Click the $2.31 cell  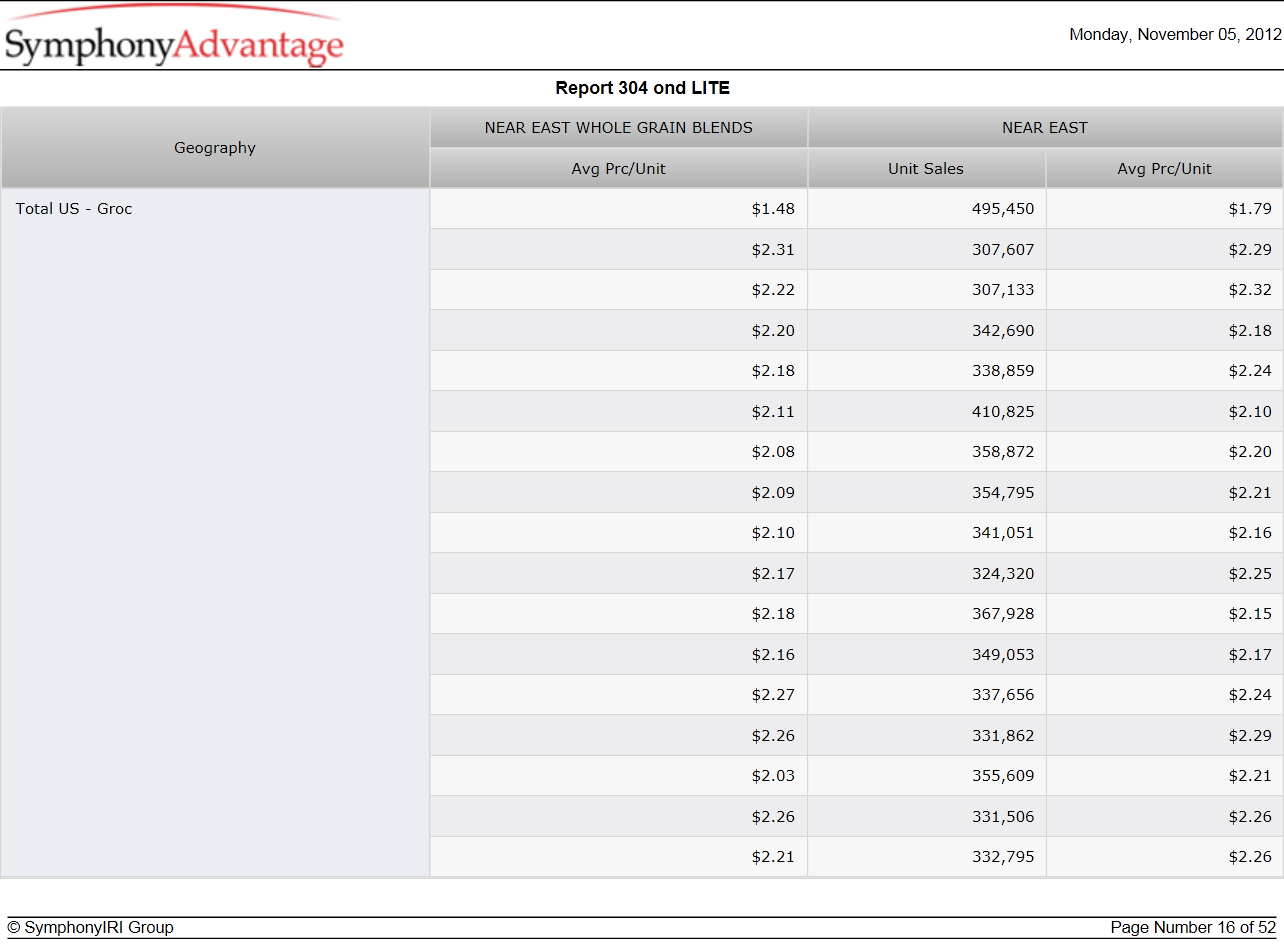[619, 250]
